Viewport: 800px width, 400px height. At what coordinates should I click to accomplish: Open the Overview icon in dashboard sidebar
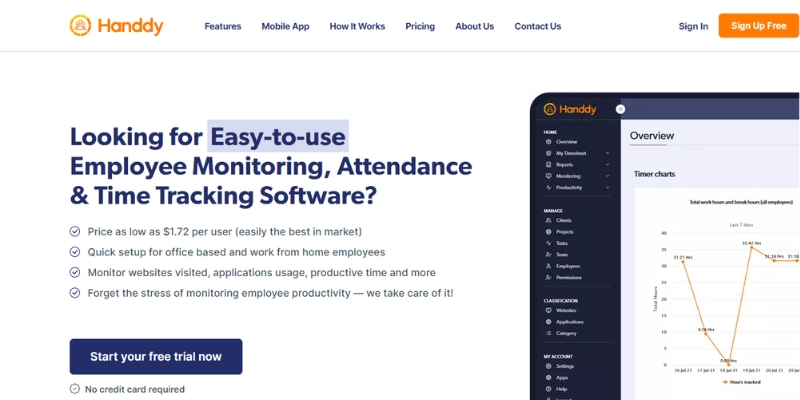click(x=549, y=142)
